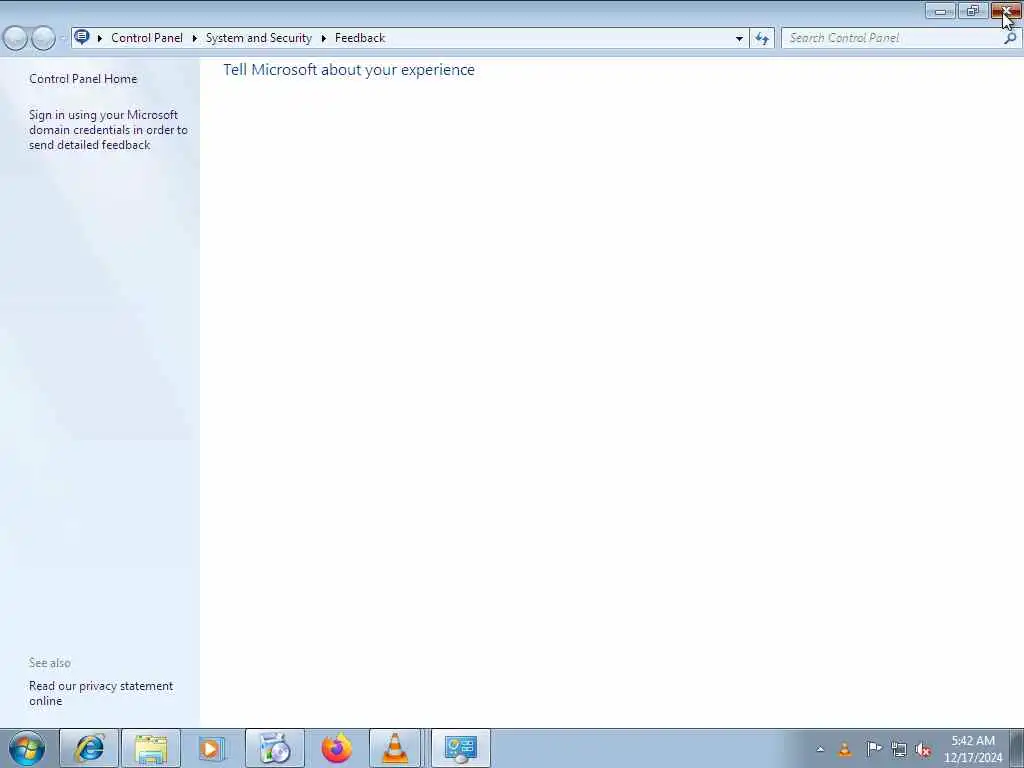
Task: Click the muted volume speaker tray icon
Action: coord(923,749)
